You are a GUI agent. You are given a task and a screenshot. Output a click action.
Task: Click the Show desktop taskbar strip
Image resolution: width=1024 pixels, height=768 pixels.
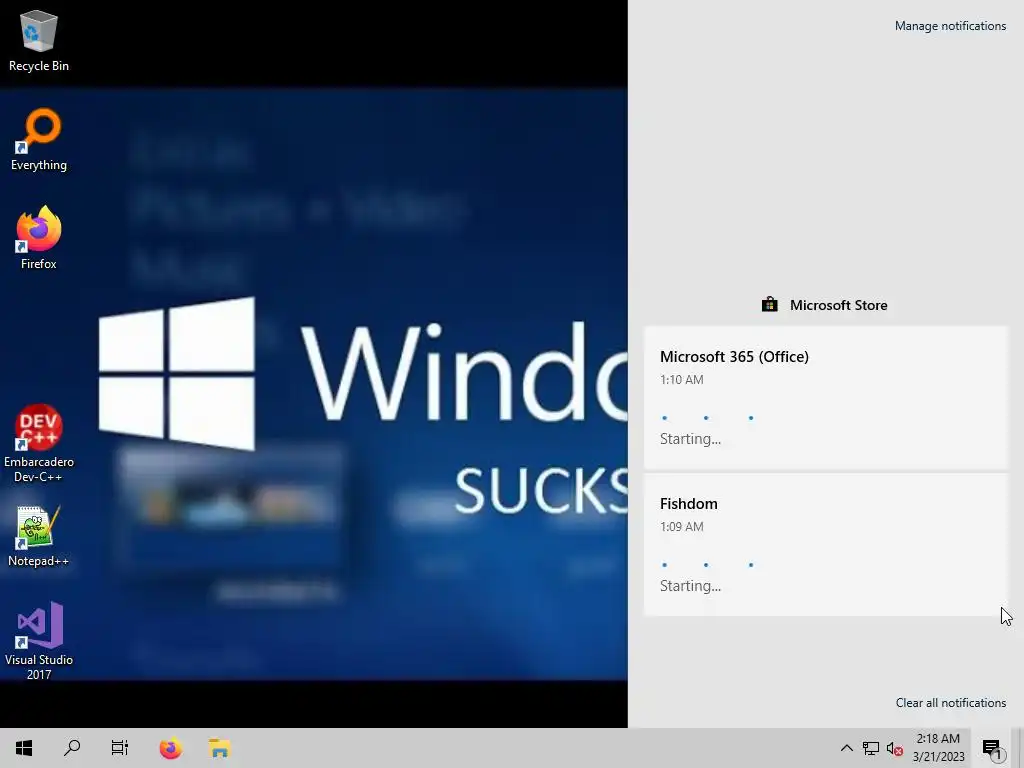click(x=1020, y=748)
